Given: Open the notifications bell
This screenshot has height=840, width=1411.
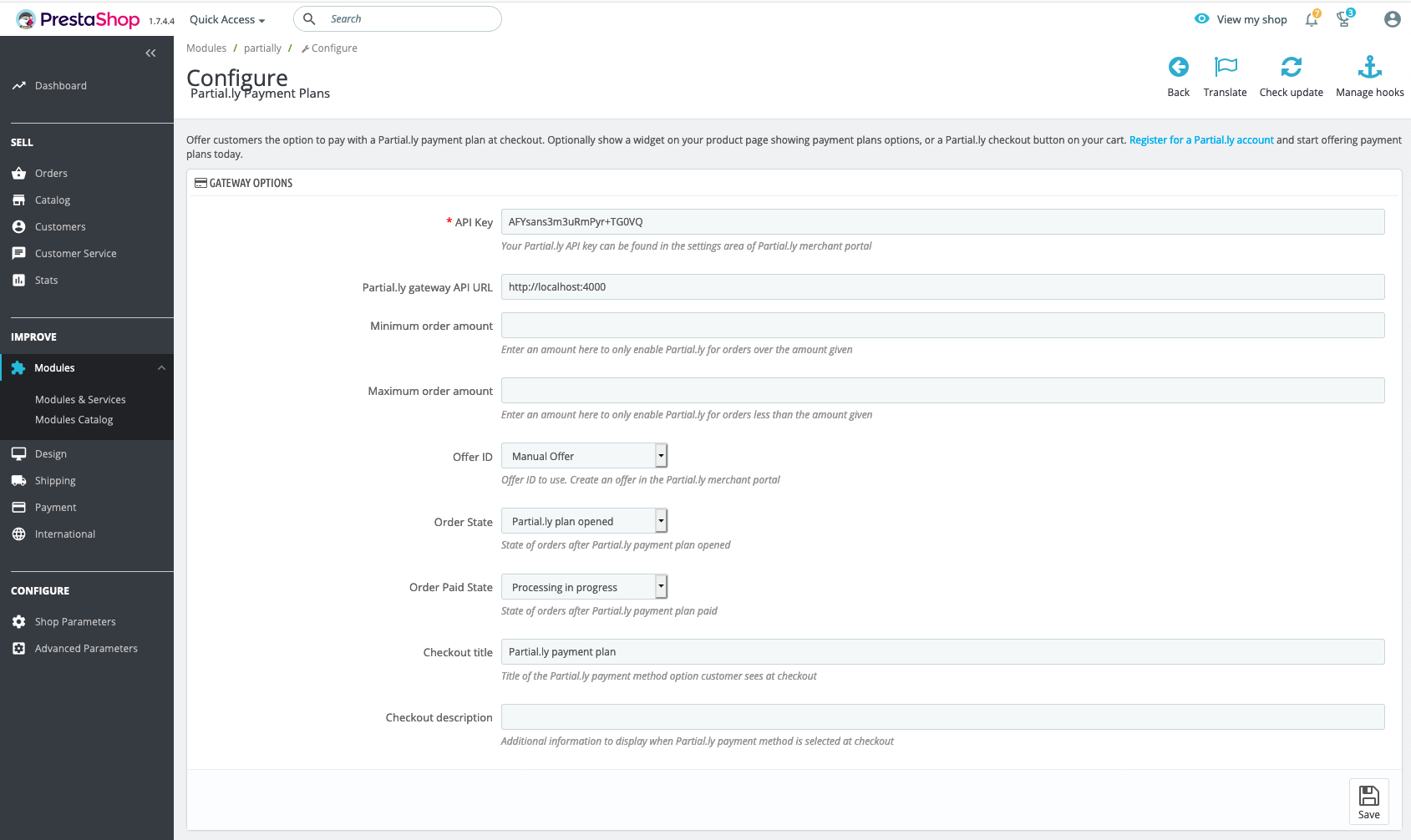Looking at the screenshot, I should [1312, 19].
